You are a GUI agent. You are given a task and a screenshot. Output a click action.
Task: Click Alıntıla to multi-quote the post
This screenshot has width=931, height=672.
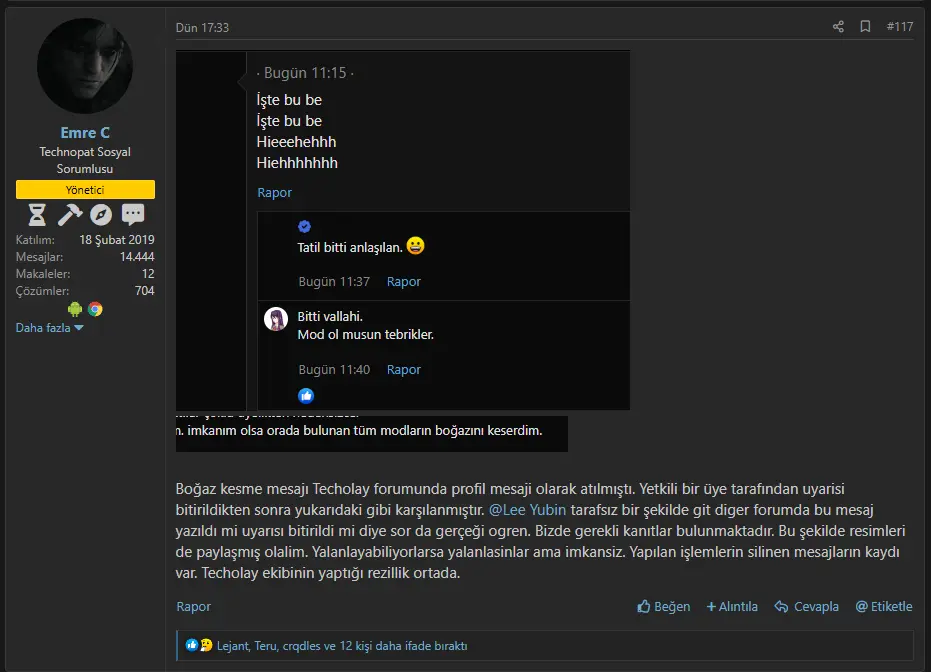[732, 607]
